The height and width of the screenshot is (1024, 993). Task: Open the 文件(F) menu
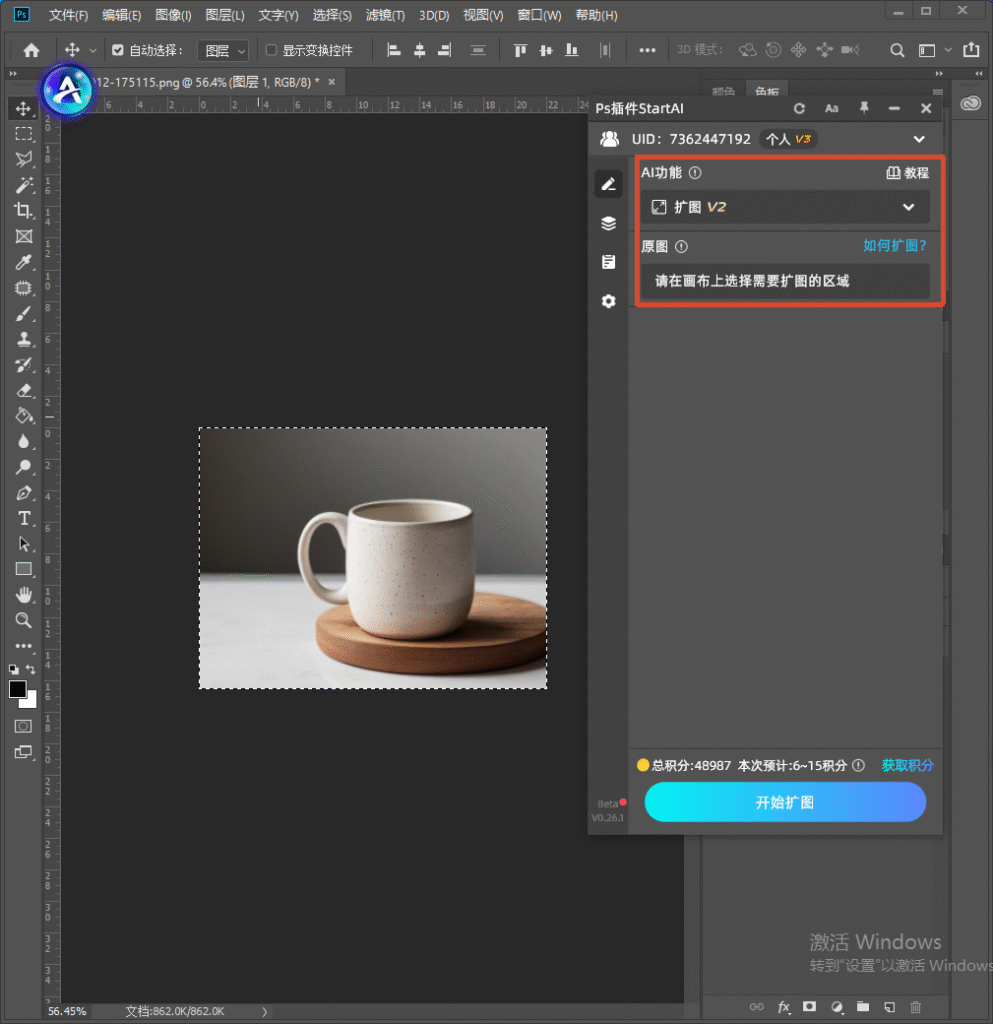point(68,15)
